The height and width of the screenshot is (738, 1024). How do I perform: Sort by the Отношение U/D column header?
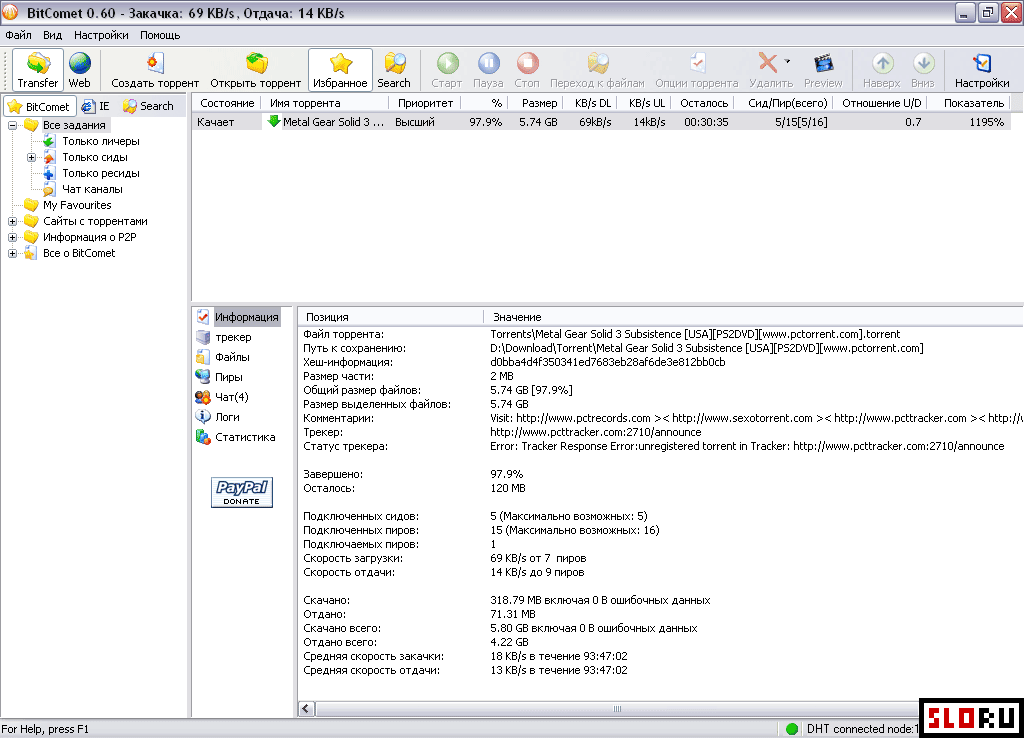point(882,103)
